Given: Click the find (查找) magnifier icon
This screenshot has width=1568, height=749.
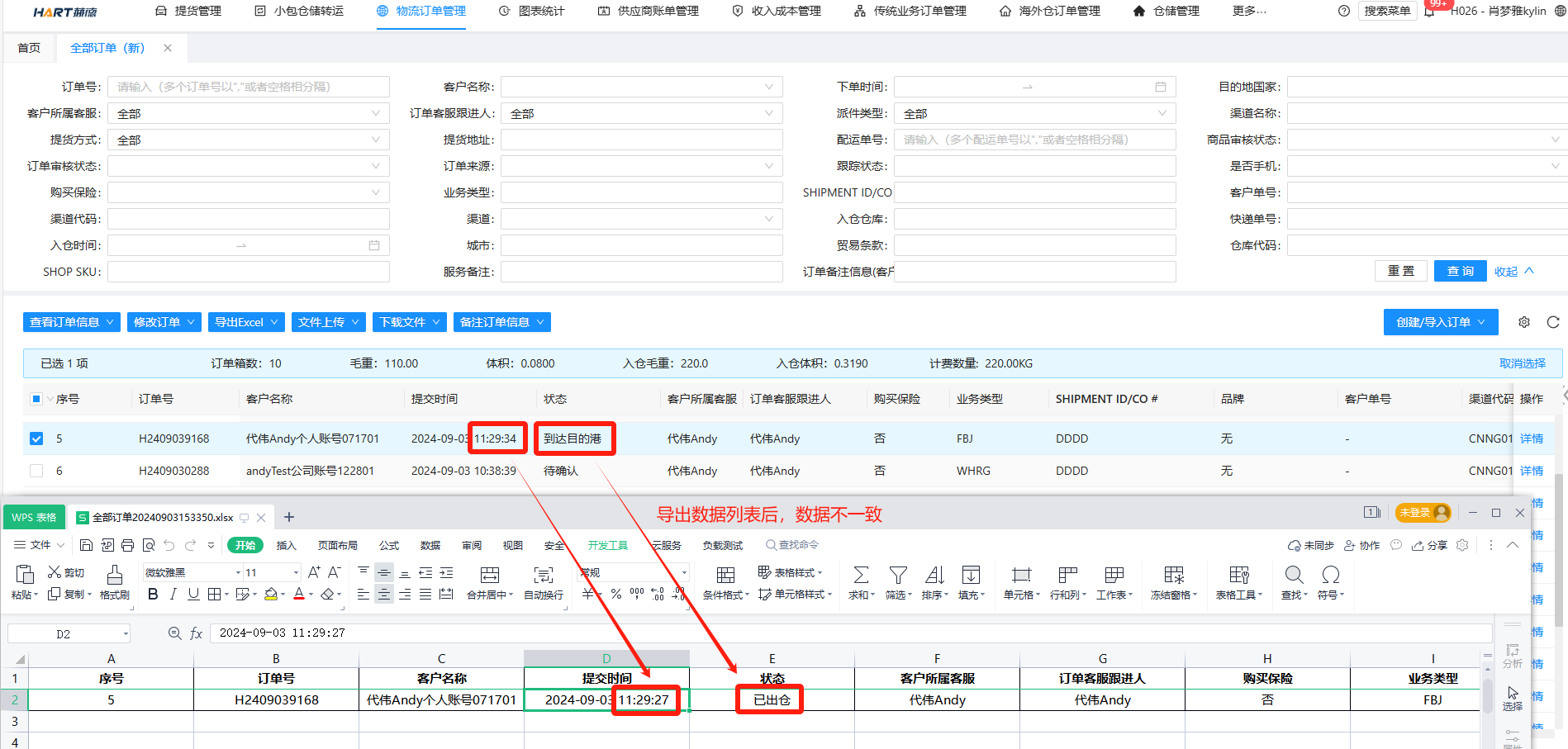Looking at the screenshot, I should 1294,576.
